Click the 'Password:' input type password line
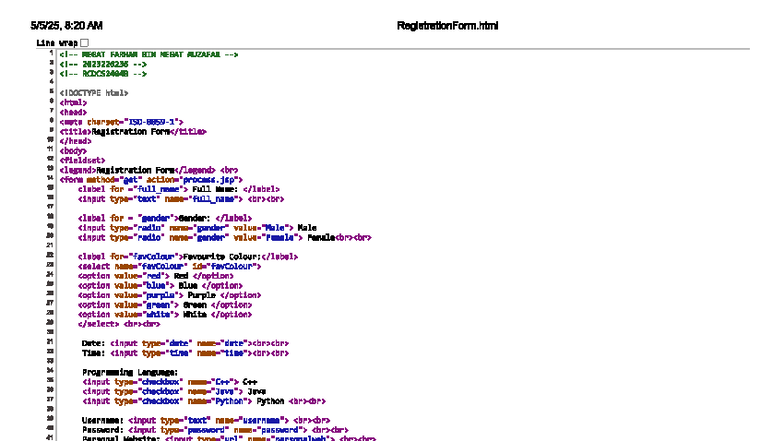Image resolution: width=784 pixels, height=441 pixels. click(x=216, y=430)
